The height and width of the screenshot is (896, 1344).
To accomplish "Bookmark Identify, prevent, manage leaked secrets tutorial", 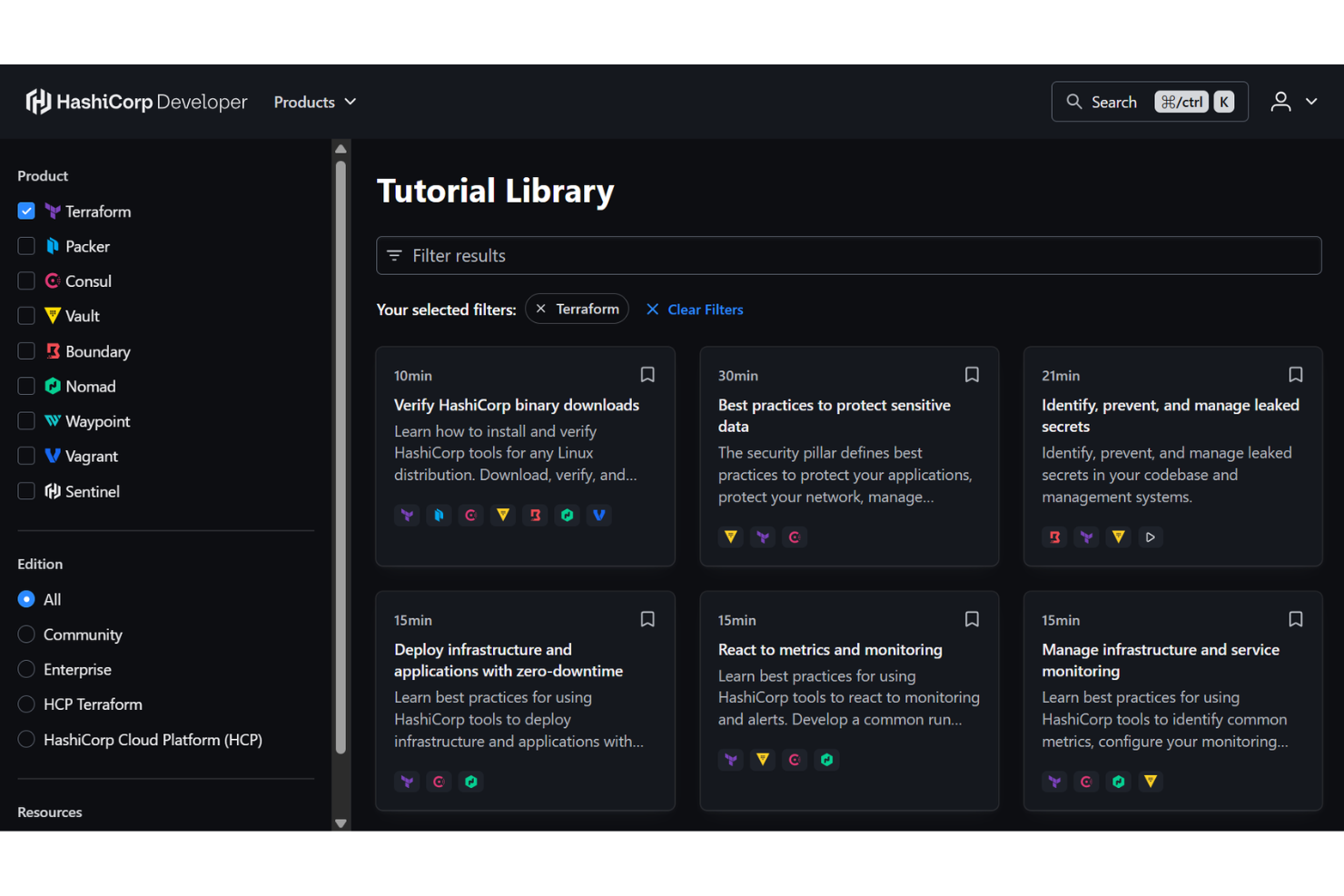I will (1296, 374).
